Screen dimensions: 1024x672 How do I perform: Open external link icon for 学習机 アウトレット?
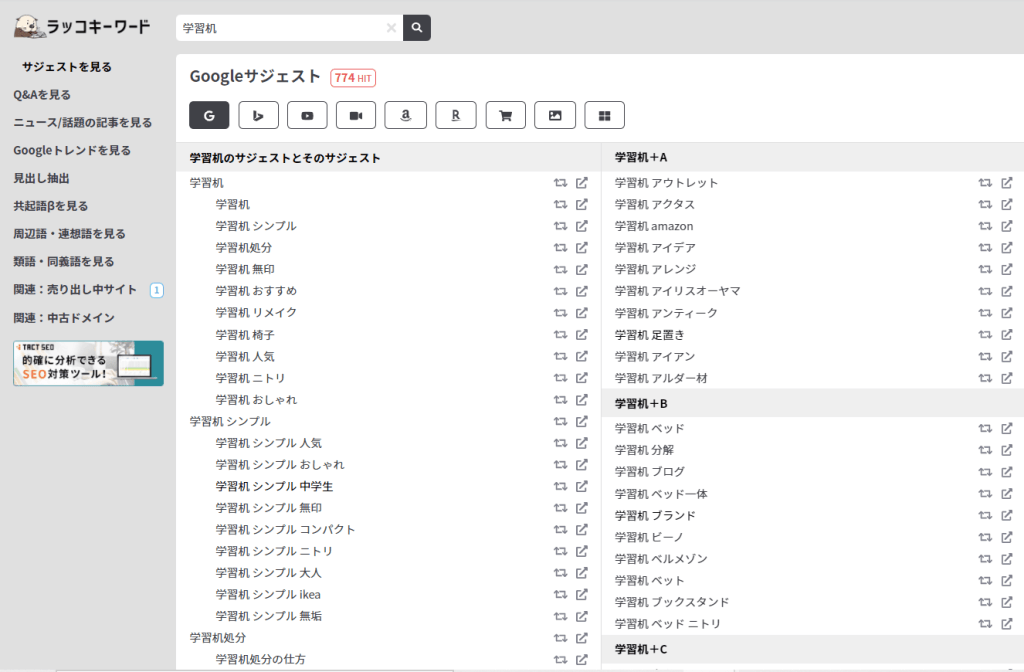pos(1007,183)
